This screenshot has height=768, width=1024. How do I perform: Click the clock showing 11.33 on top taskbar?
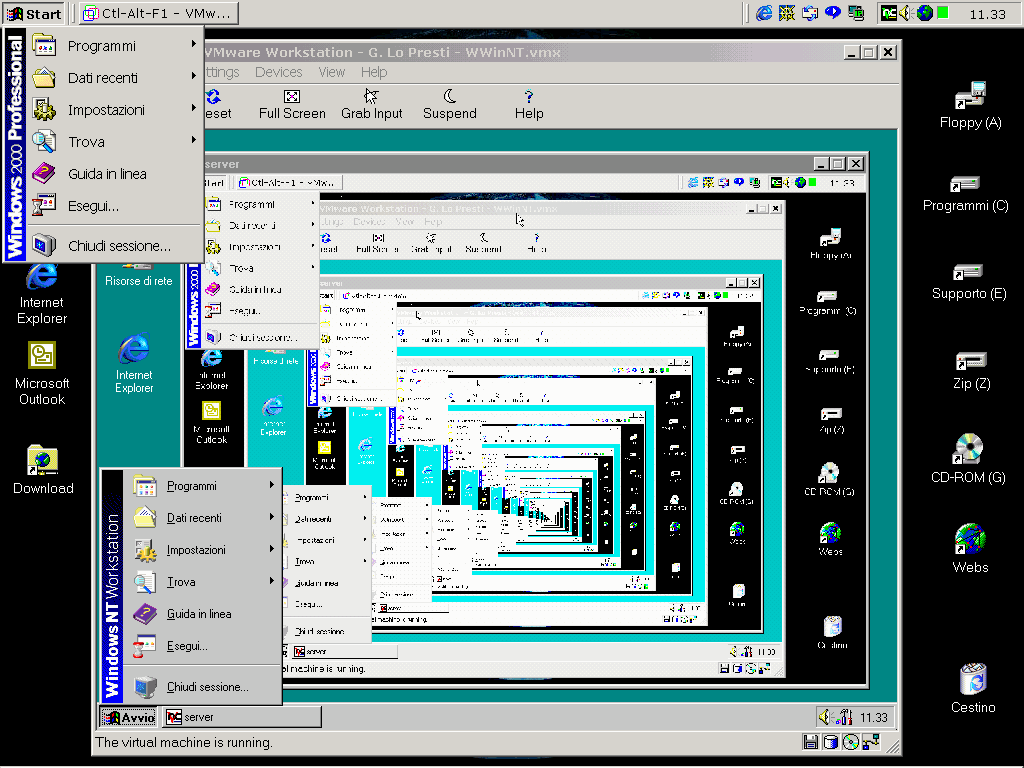(987, 14)
